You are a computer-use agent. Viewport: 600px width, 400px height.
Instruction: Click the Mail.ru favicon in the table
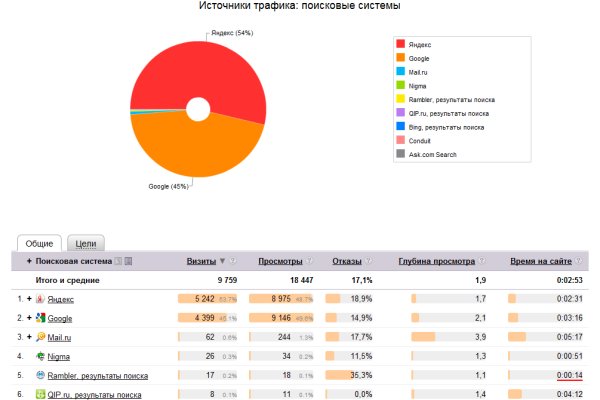[40, 337]
